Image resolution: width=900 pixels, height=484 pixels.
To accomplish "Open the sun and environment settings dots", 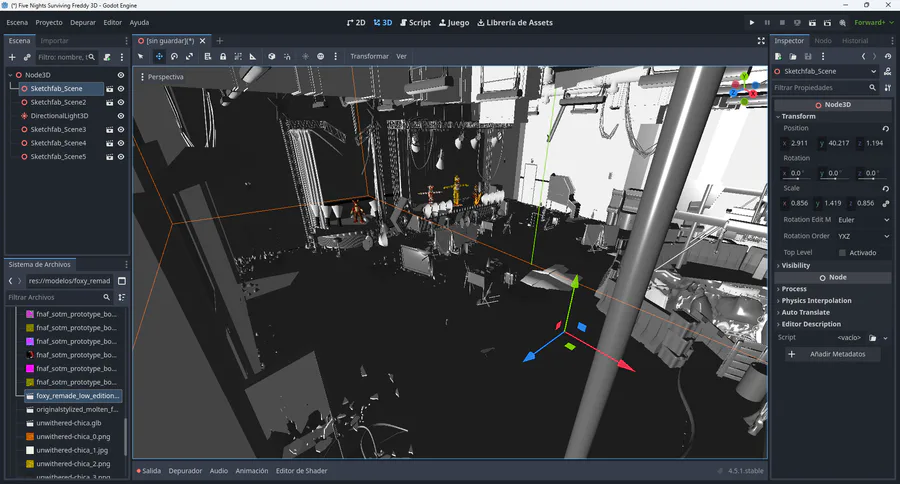I will [x=336, y=56].
